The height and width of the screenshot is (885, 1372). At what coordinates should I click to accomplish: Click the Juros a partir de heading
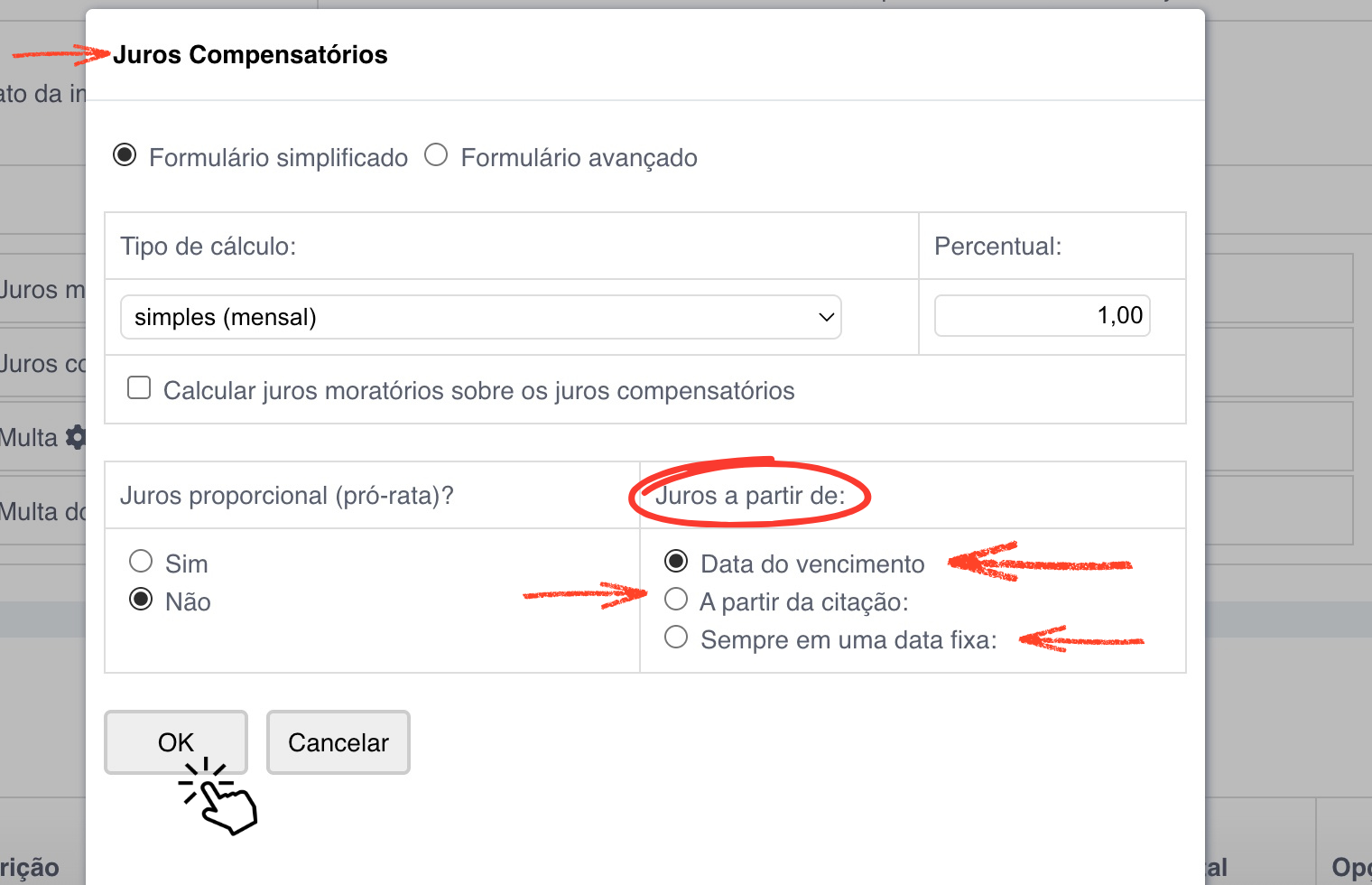(750, 496)
